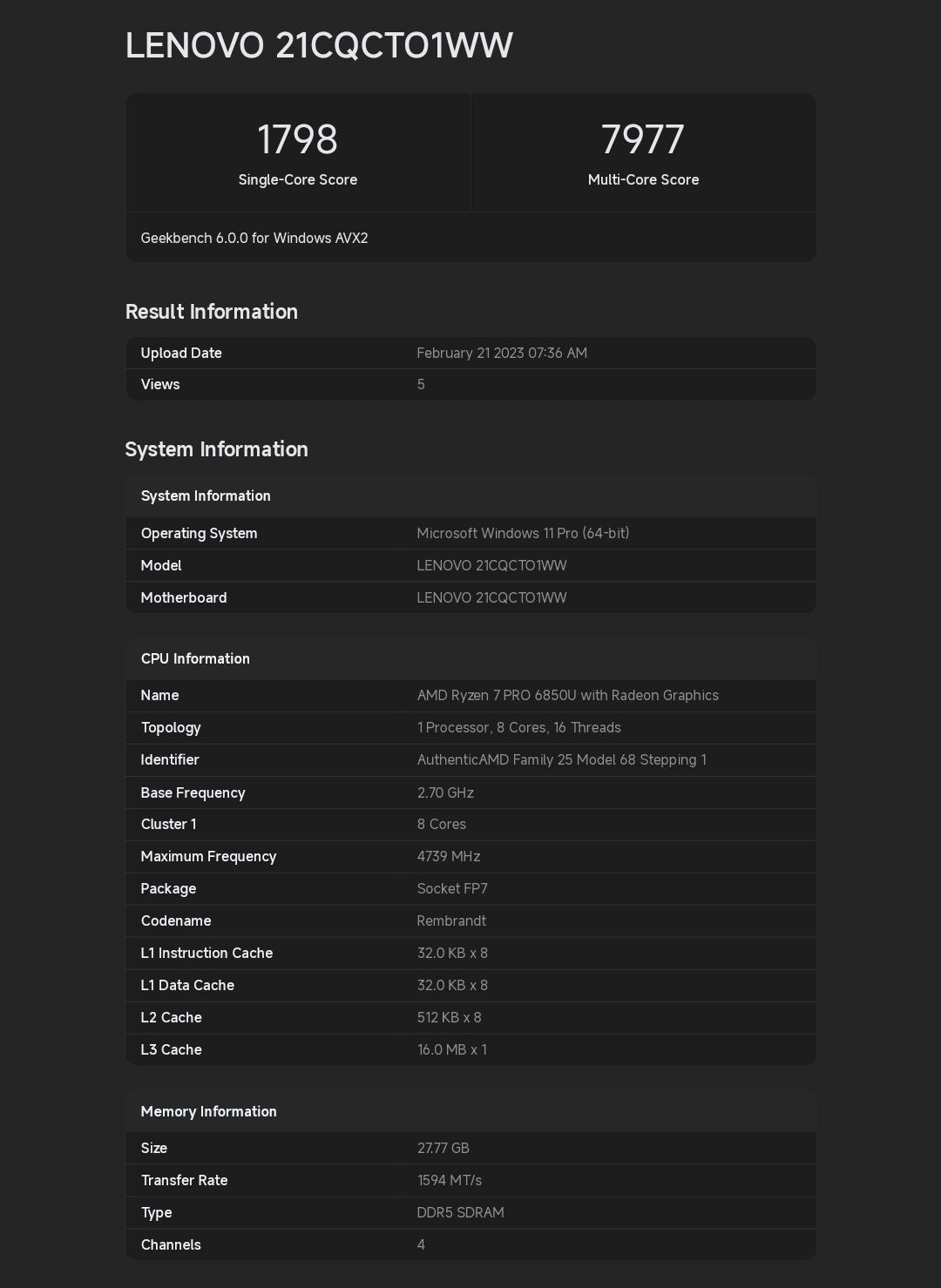Click the Result Information heading
The height and width of the screenshot is (1288, 941).
pos(212,312)
